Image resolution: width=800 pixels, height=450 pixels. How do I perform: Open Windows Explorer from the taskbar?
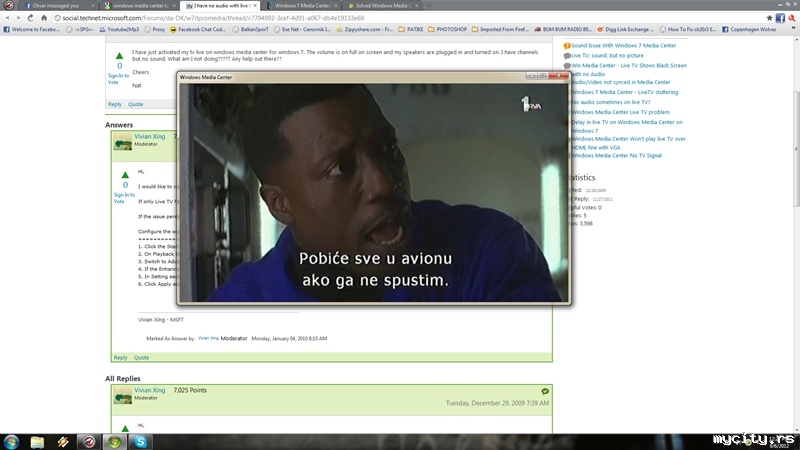37,442
